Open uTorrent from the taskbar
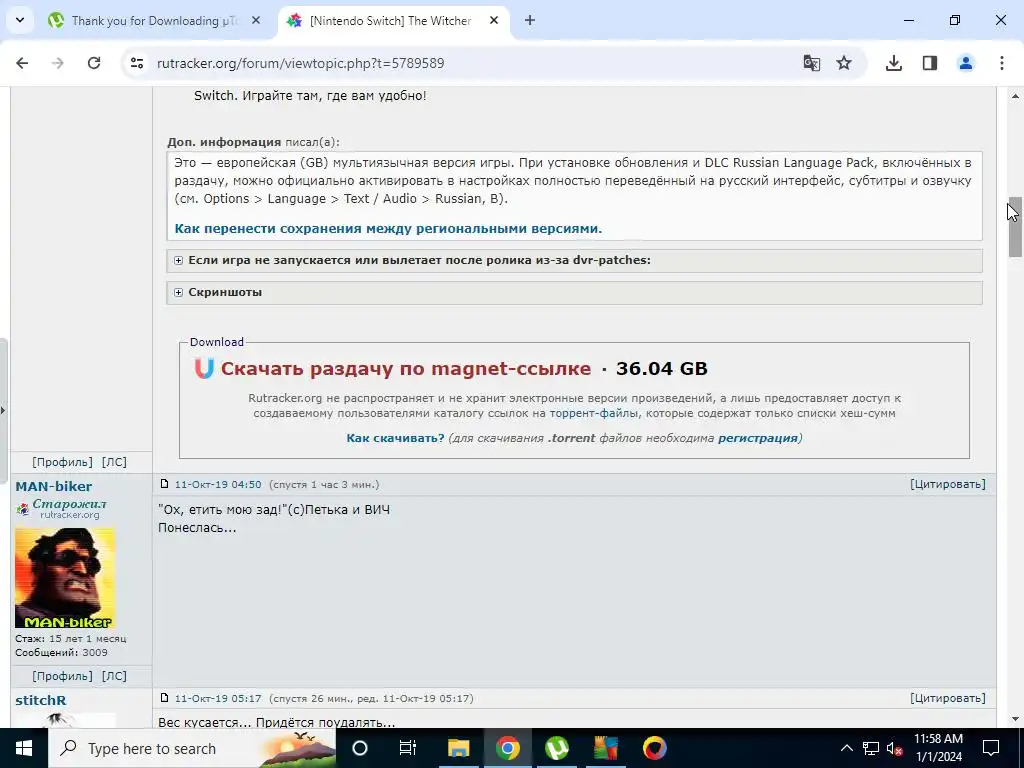 click(x=556, y=748)
